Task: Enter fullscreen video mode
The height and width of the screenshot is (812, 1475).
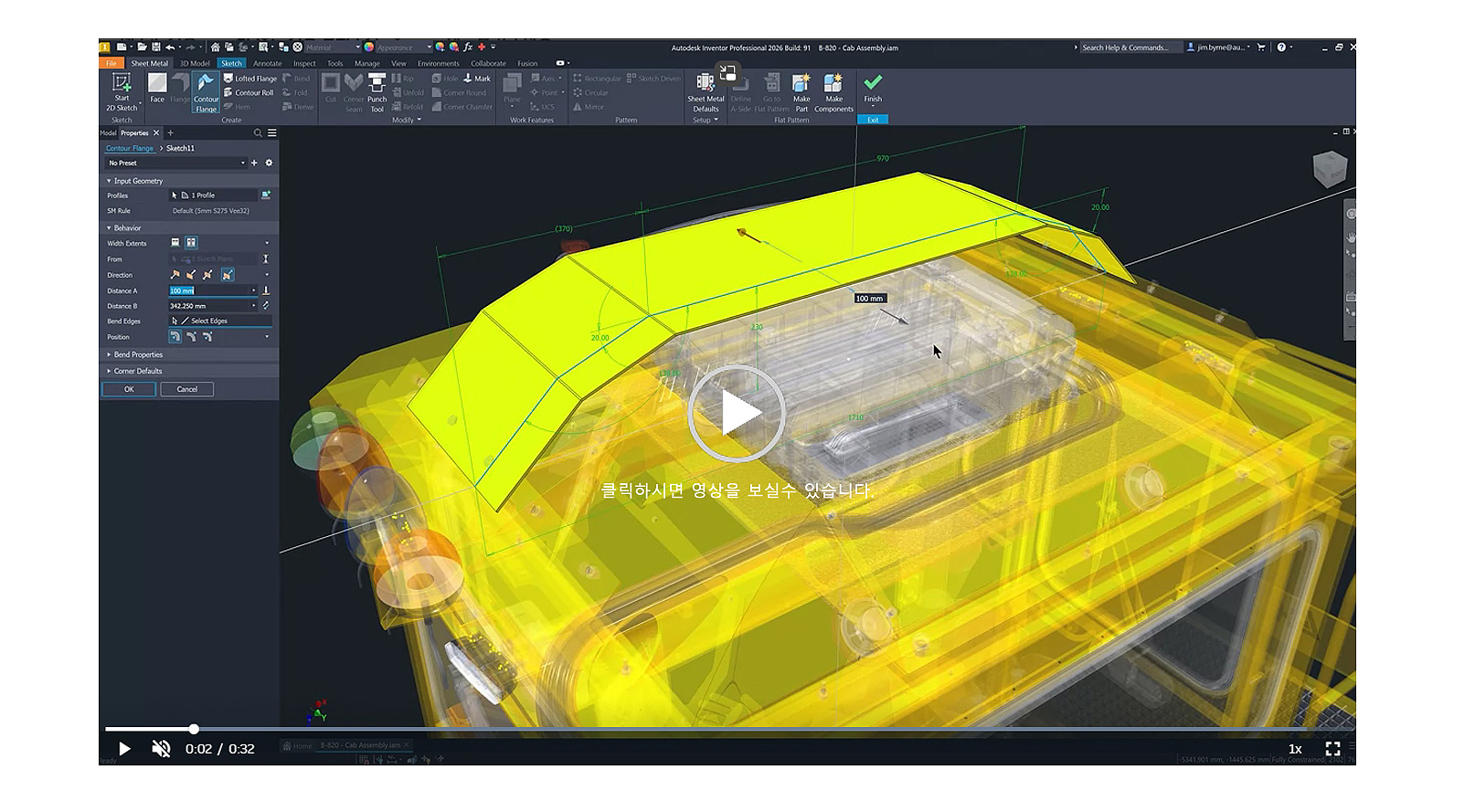Action: click(1333, 749)
